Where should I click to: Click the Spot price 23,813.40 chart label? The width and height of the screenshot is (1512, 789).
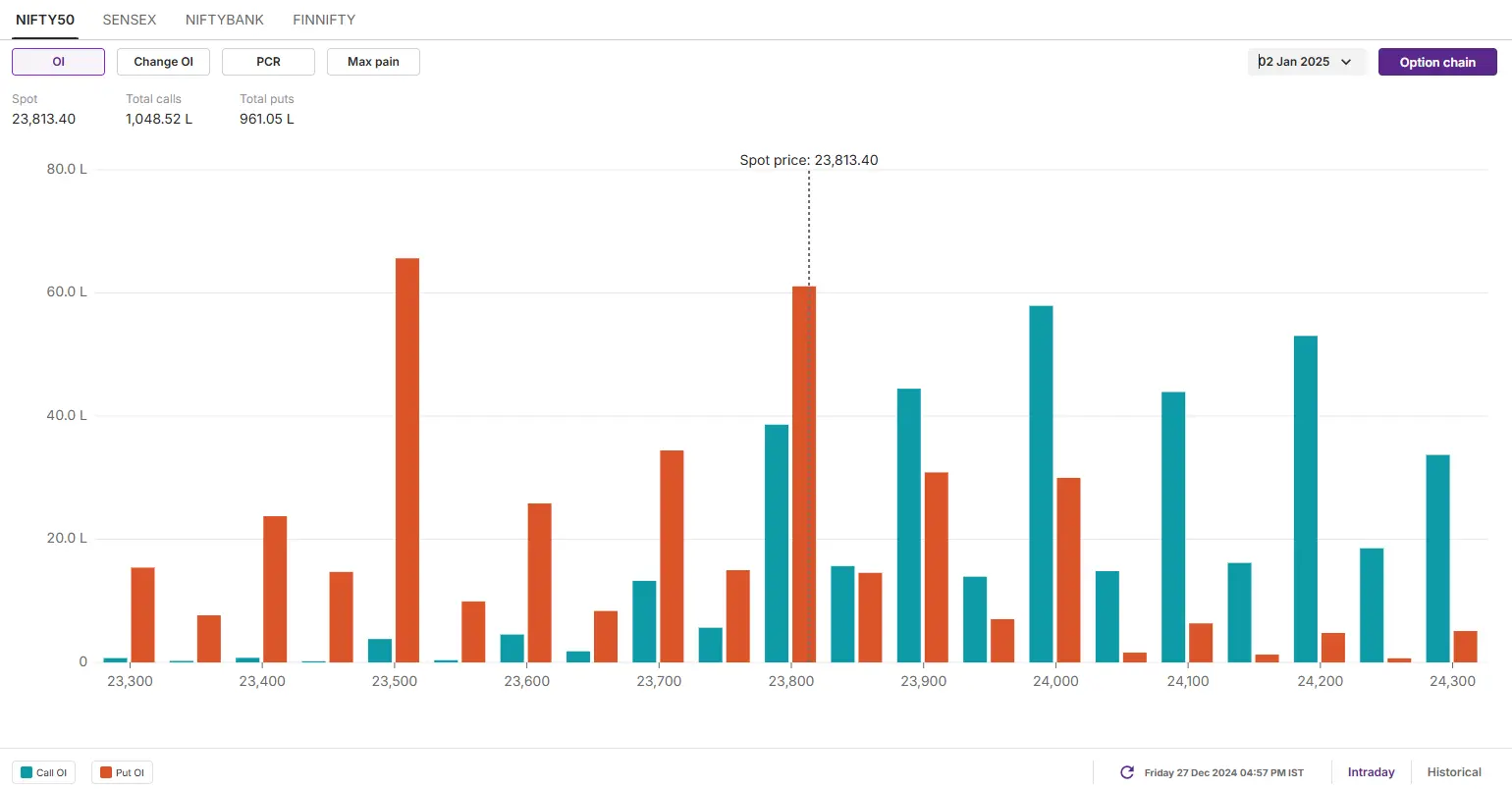[x=809, y=160]
